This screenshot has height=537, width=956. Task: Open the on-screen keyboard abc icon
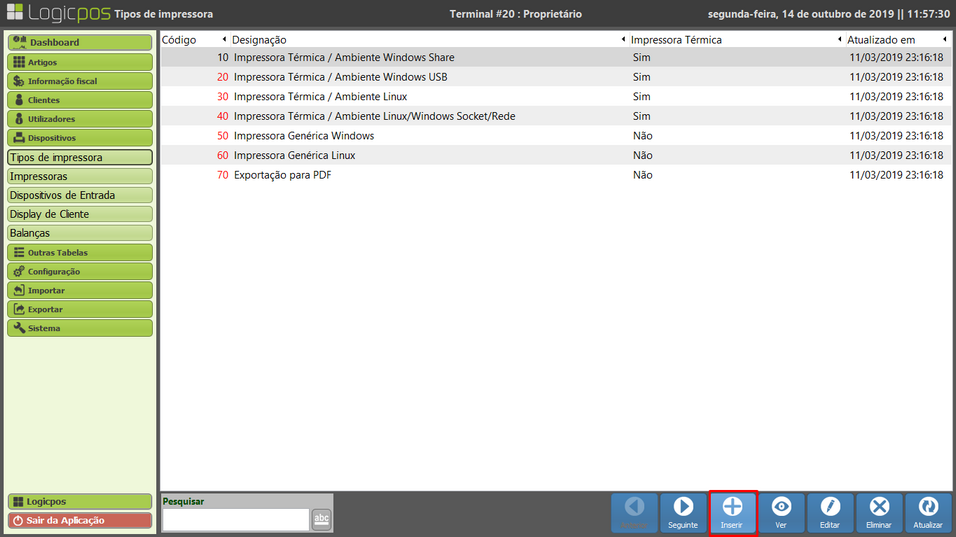321,518
